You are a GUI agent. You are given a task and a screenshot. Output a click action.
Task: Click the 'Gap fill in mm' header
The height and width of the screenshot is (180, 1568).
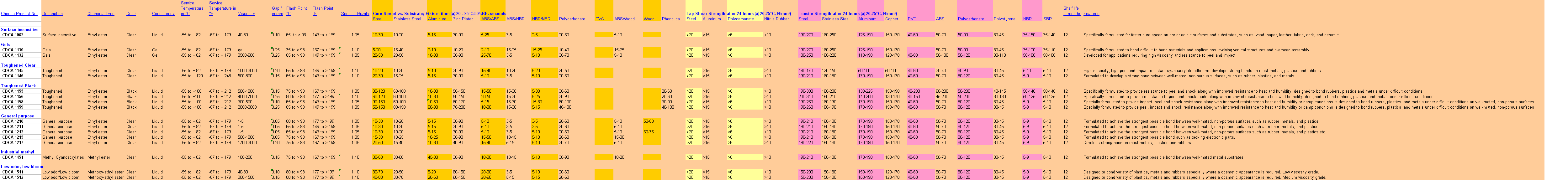click(278, 11)
